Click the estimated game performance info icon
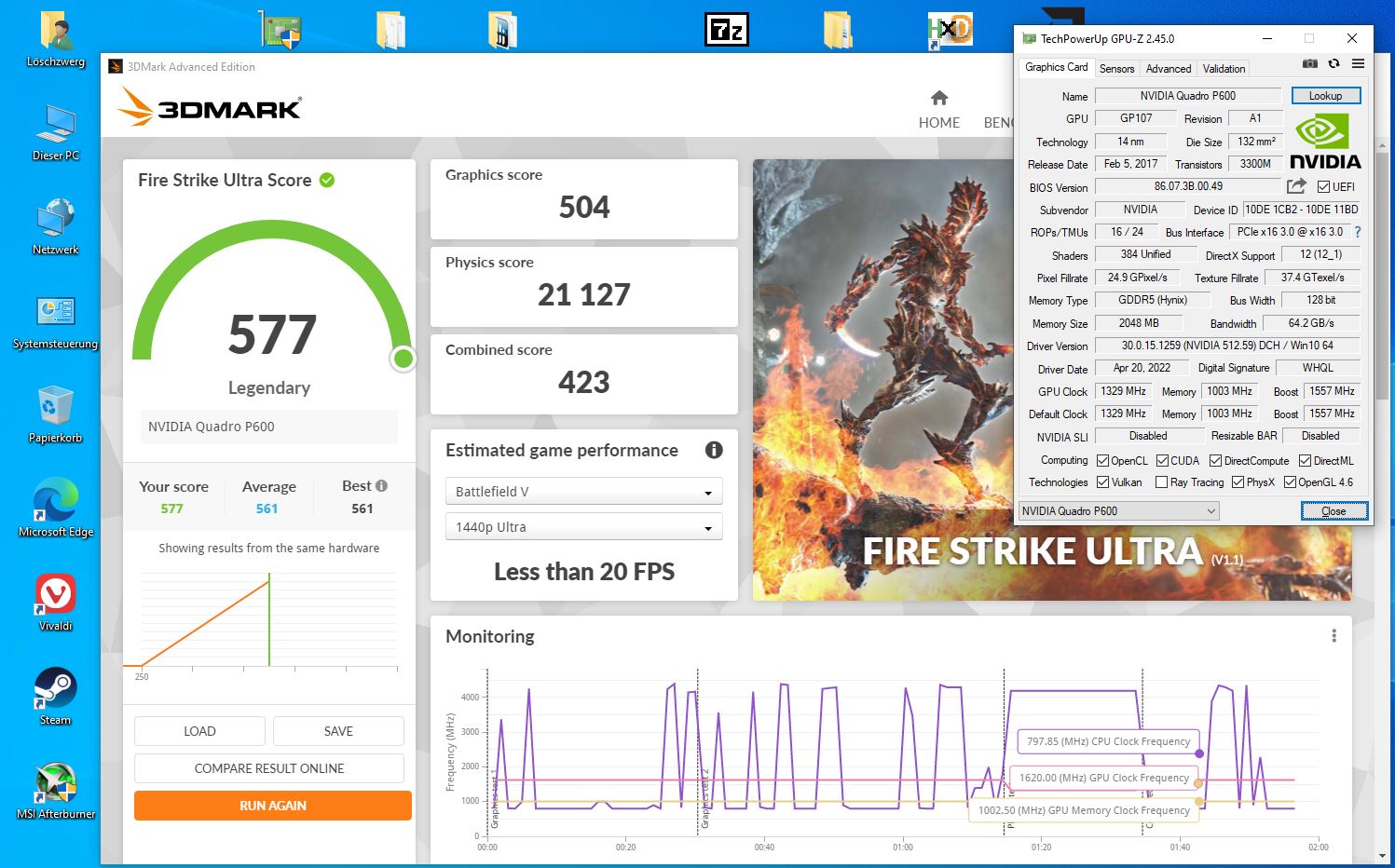1395x868 pixels. click(x=714, y=450)
